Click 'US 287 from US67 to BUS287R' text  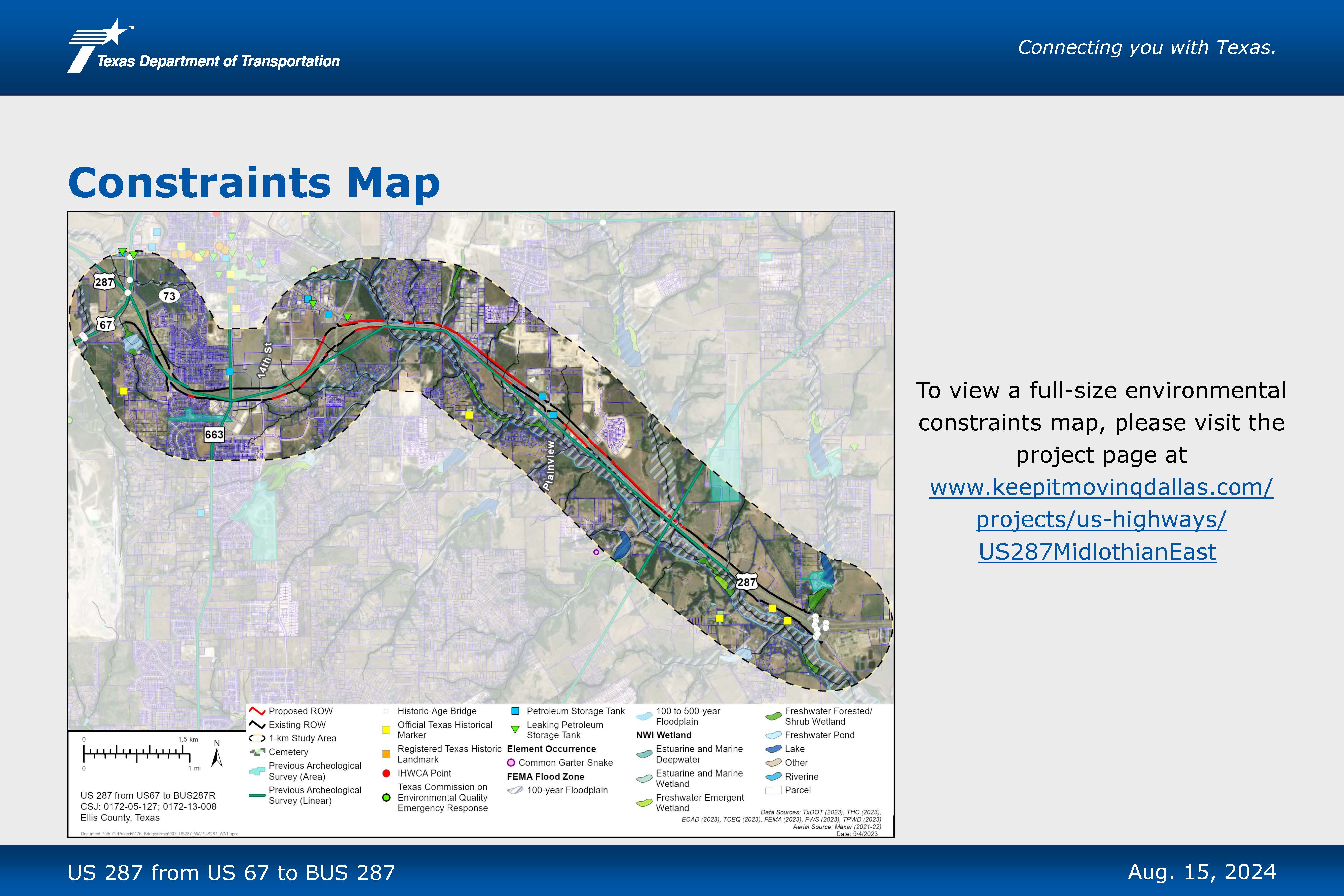(148, 795)
